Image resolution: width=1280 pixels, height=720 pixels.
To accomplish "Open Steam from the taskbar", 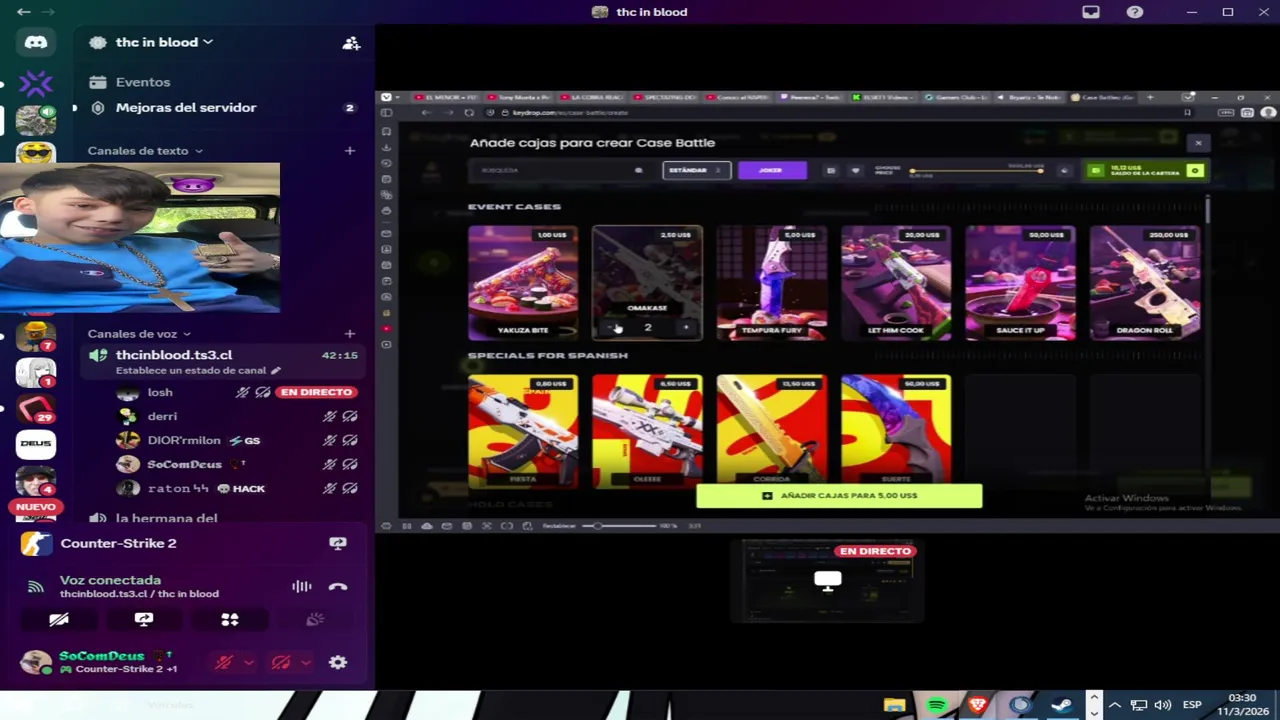I will [1061, 705].
